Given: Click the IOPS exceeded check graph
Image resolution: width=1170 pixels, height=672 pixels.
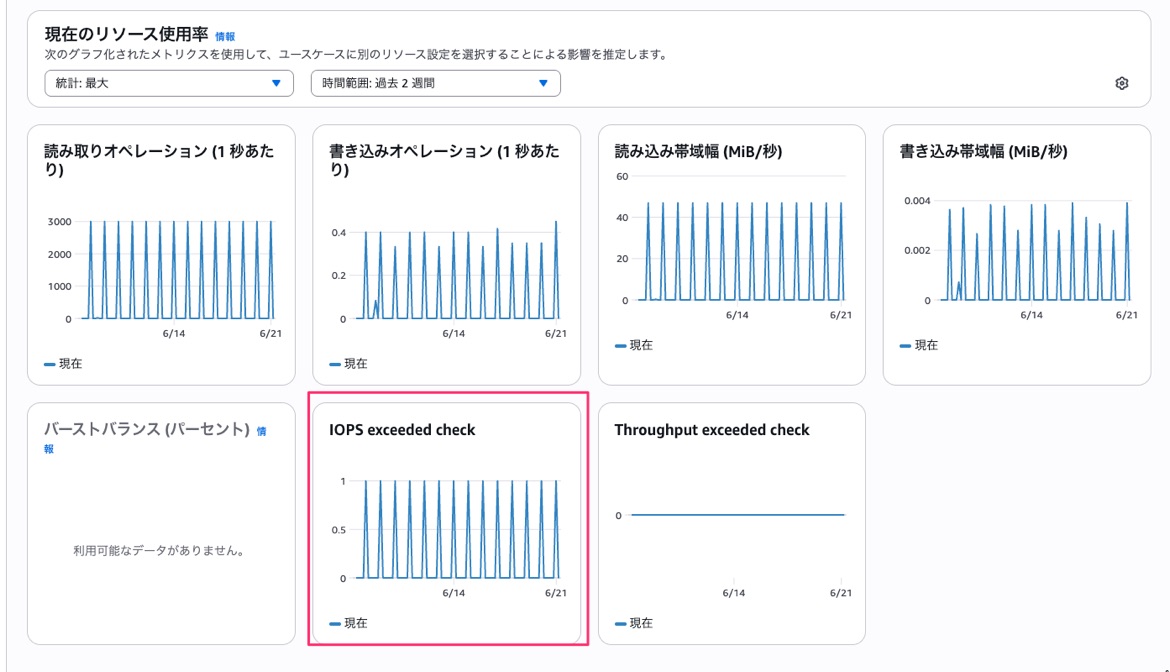Looking at the screenshot, I should click(456, 529).
